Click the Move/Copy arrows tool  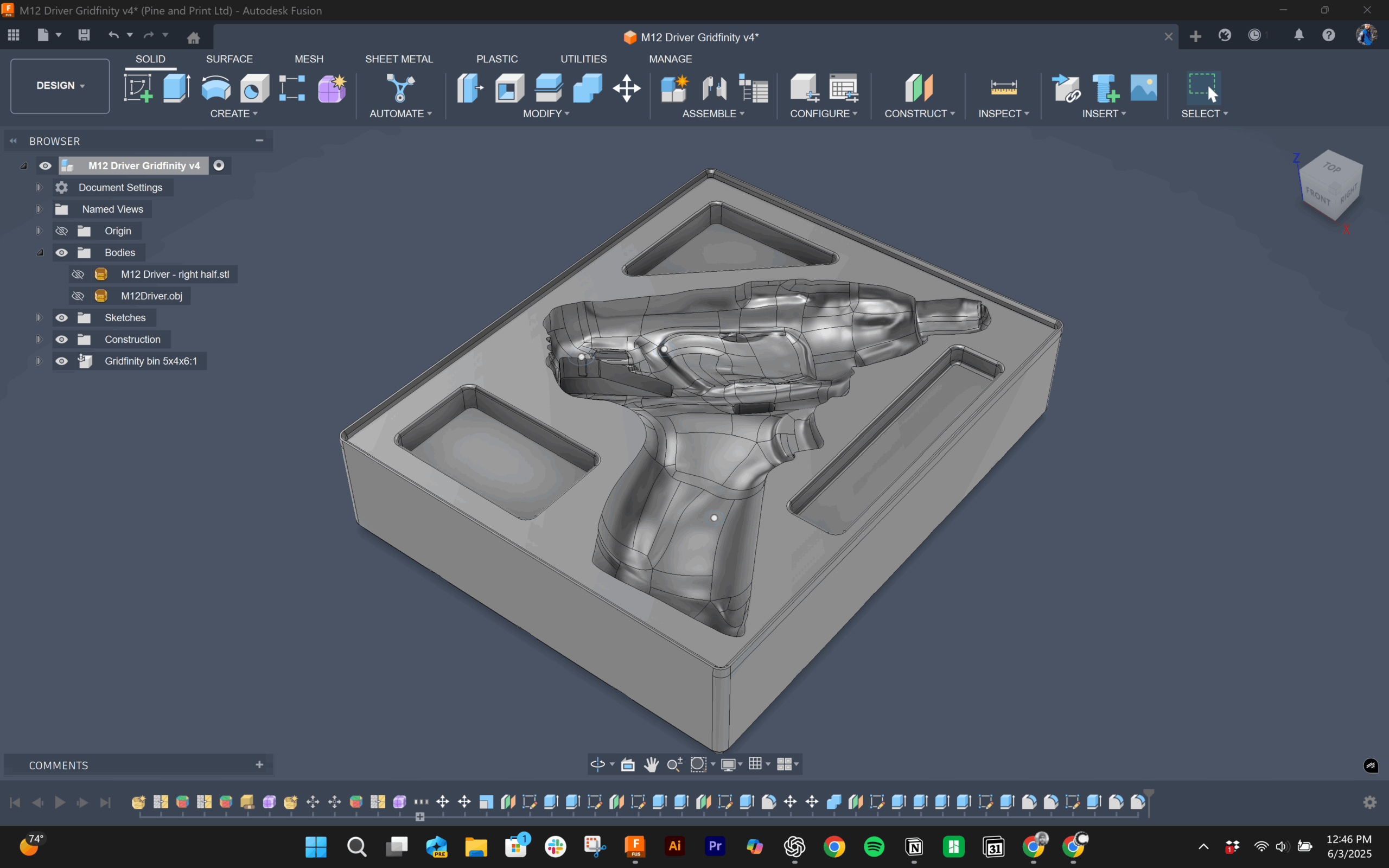(626, 88)
